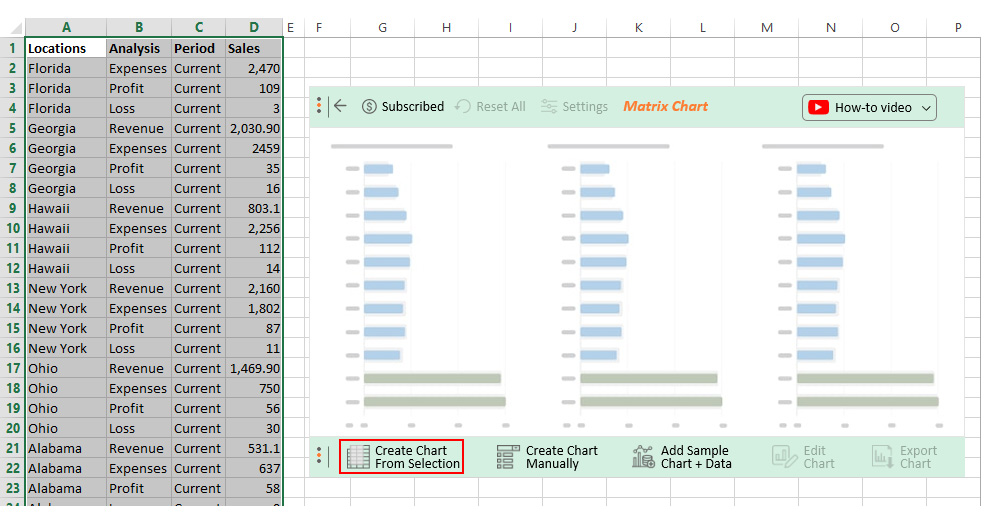Click the Export Chart label

[918, 457]
